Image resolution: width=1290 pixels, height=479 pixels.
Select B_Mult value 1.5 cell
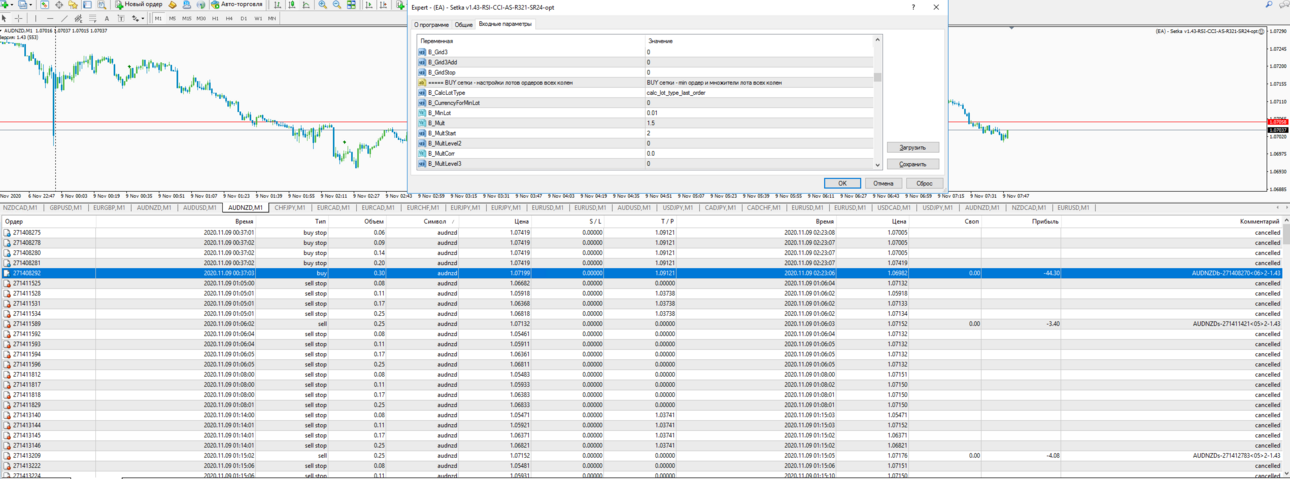pyautogui.click(x=759, y=123)
